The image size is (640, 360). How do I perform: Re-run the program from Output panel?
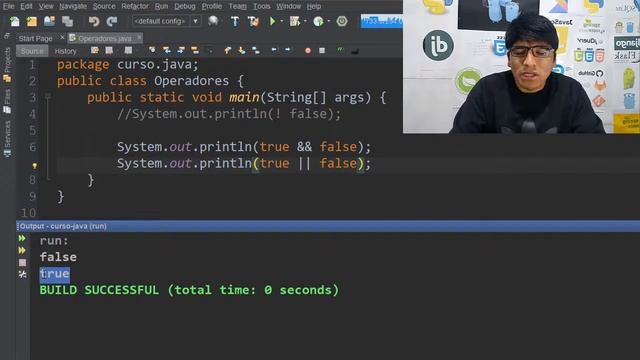22,238
